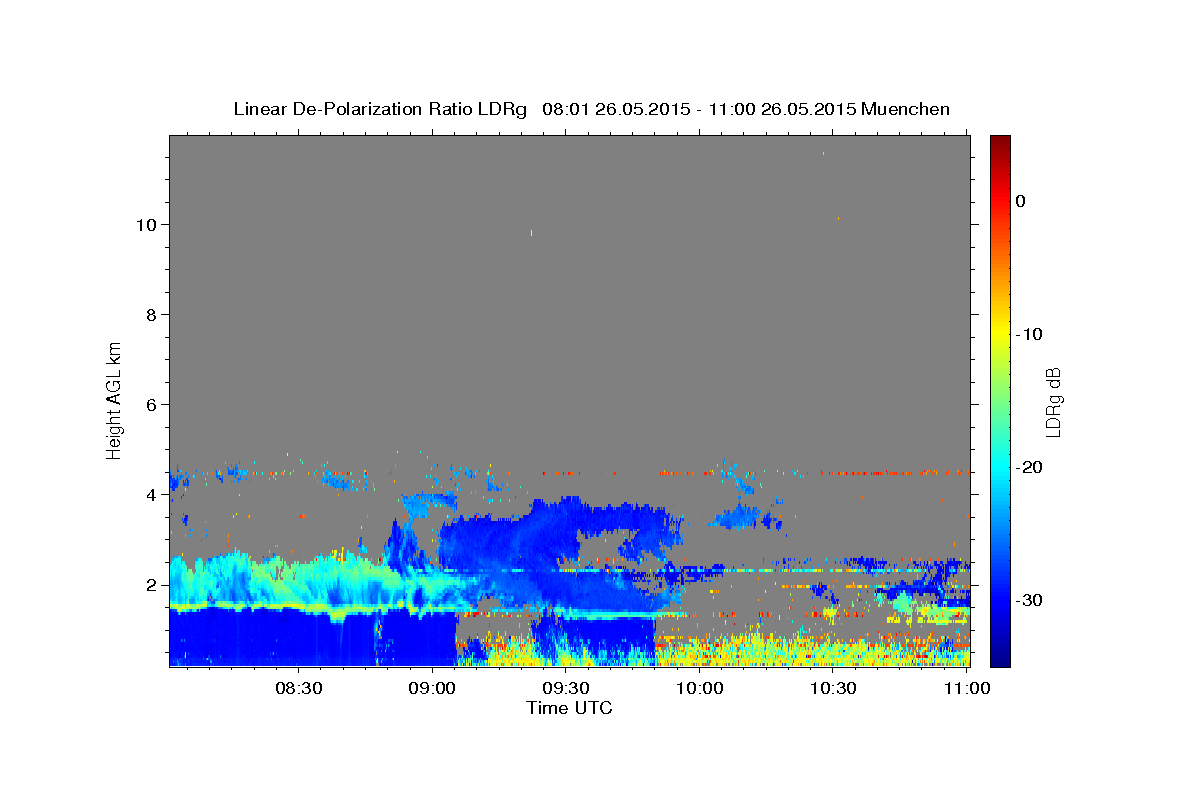Viewport: 1200px width, 800px height.
Task: Click the colorbar value -30 label
Action: coord(1031,600)
